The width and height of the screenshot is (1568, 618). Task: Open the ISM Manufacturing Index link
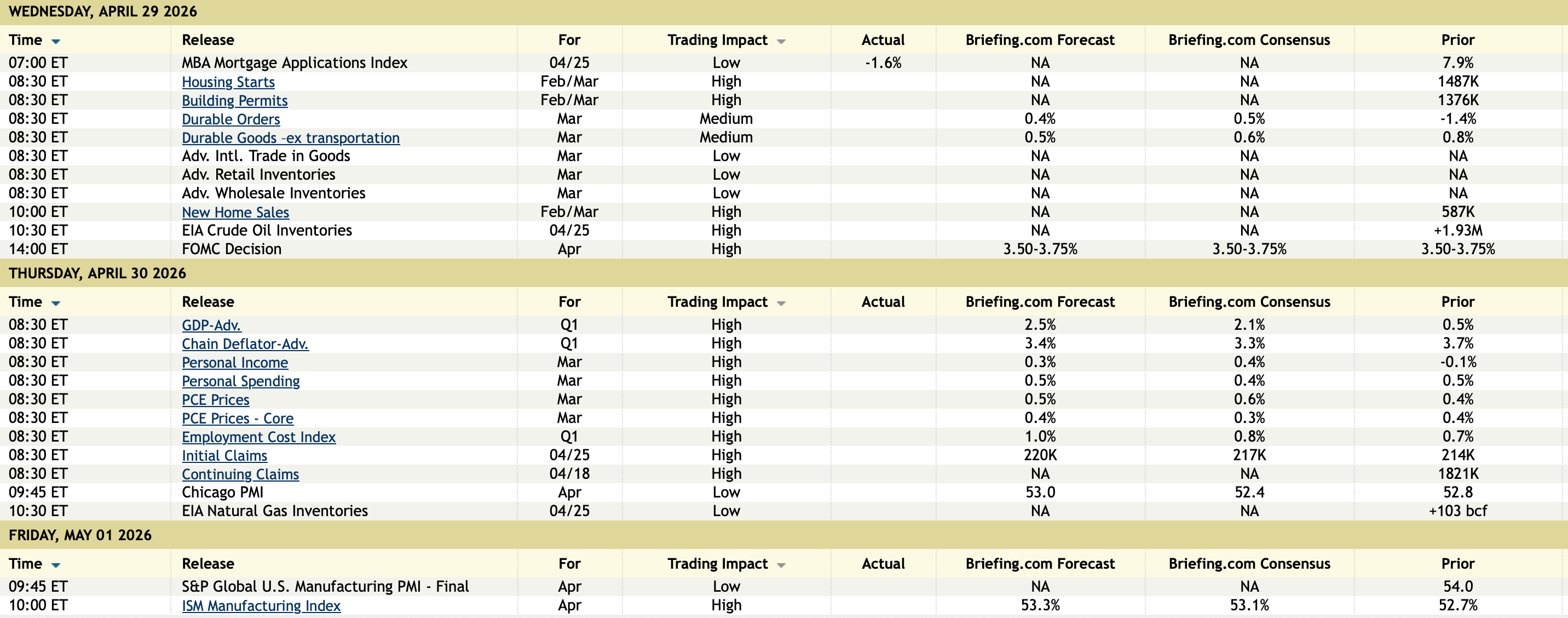click(261, 605)
